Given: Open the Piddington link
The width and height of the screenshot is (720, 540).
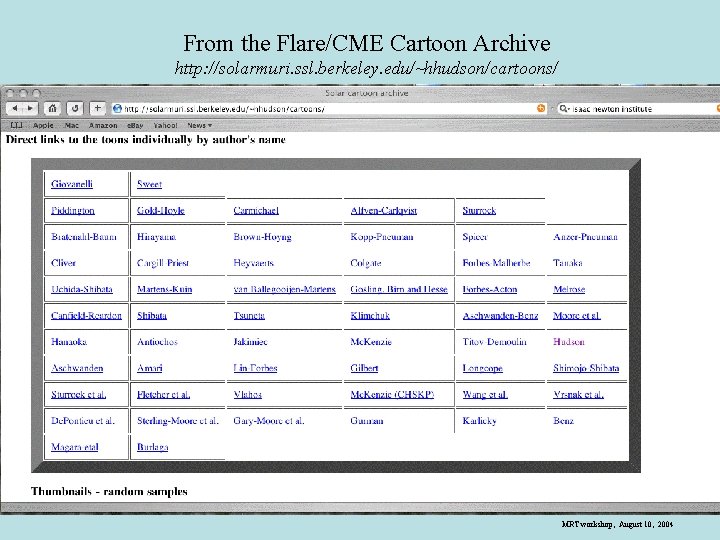Looking at the screenshot, I should [73, 210].
